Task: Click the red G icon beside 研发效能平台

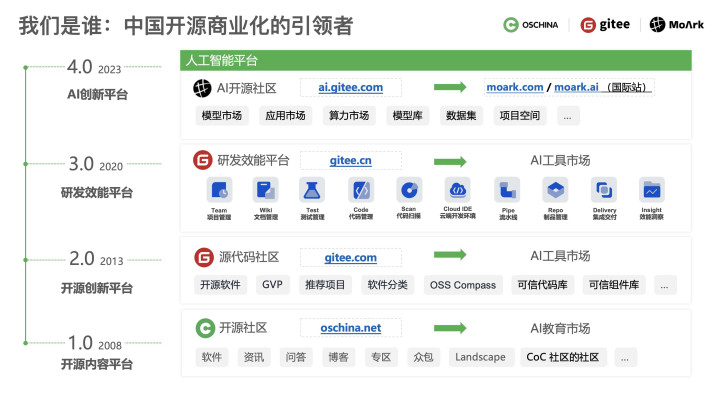Action: [202, 160]
